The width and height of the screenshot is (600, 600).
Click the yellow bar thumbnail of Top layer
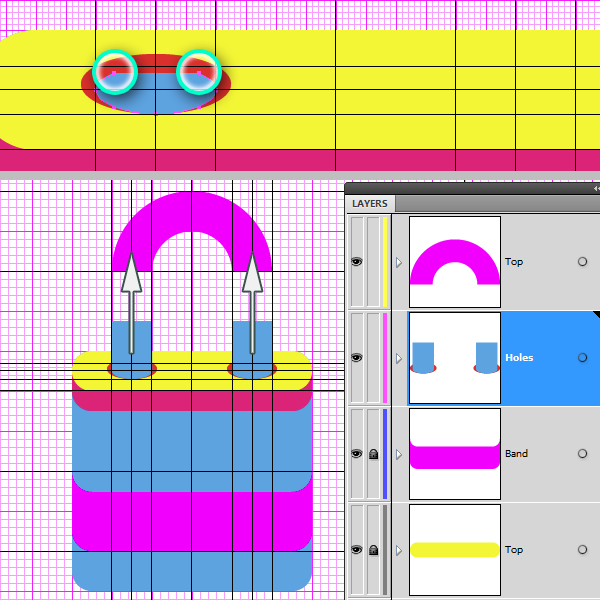click(455, 550)
